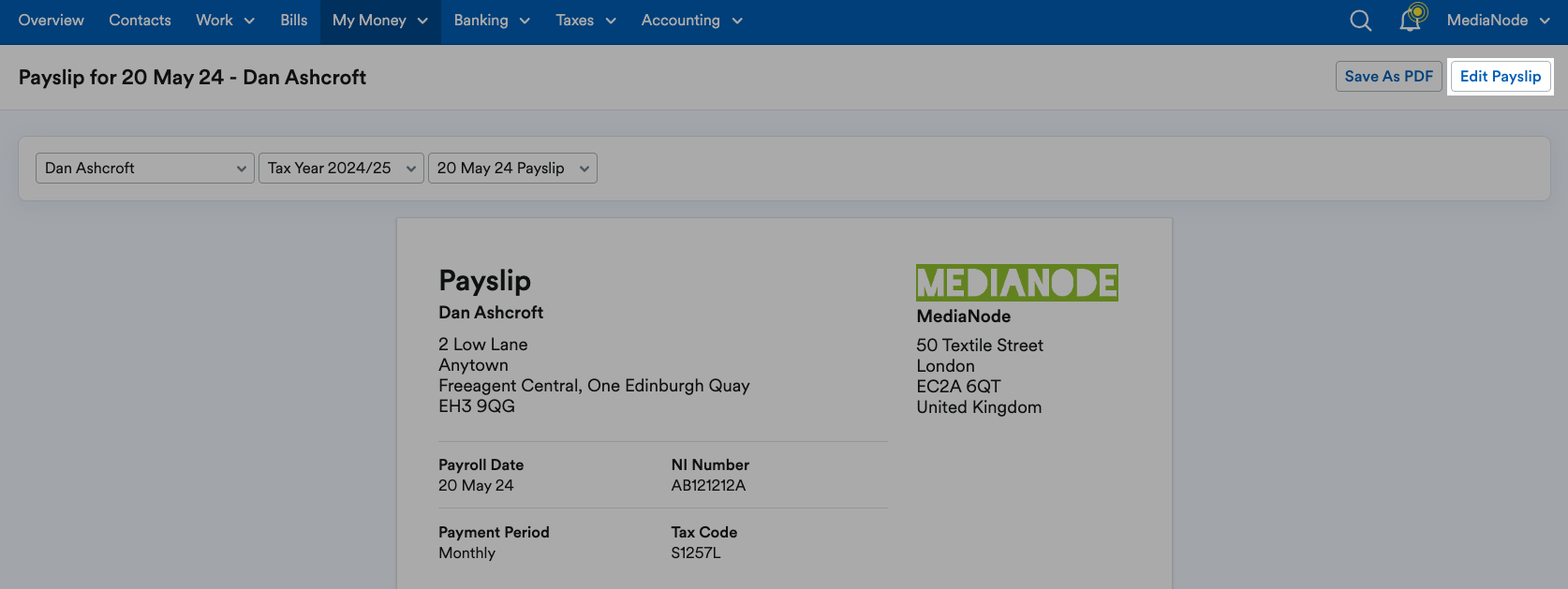Change the Tax Year 2024/25 dropdown
1568x589 pixels.
[341, 169]
